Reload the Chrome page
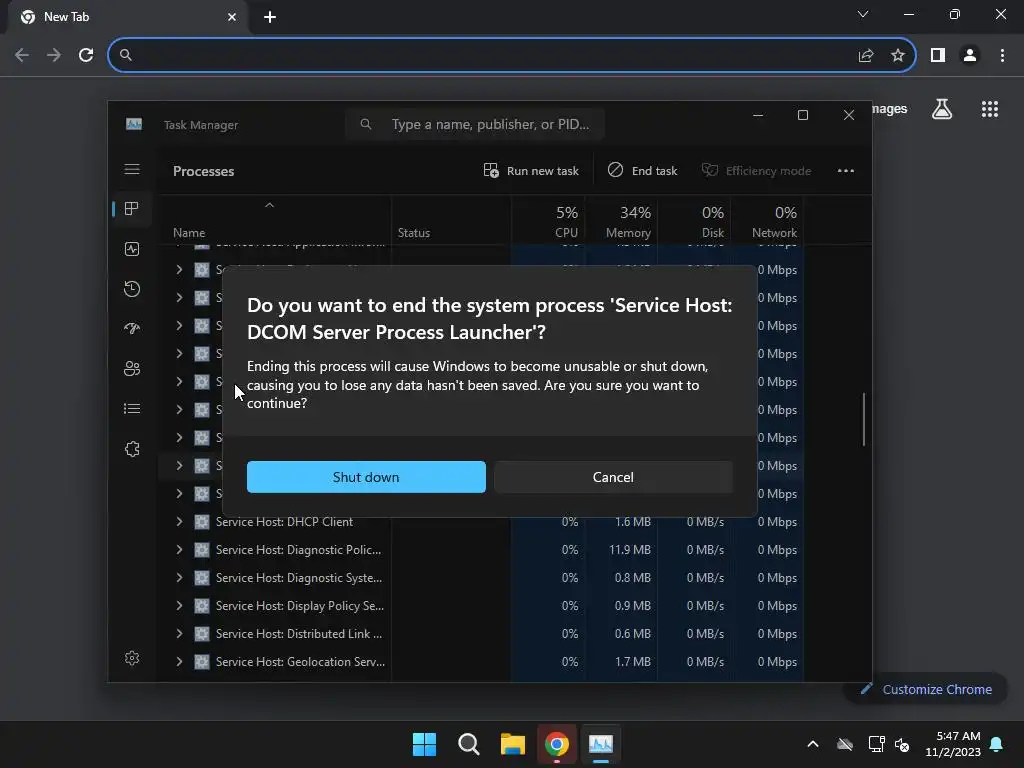Screen dimensions: 1024x768 (x=86, y=55)
